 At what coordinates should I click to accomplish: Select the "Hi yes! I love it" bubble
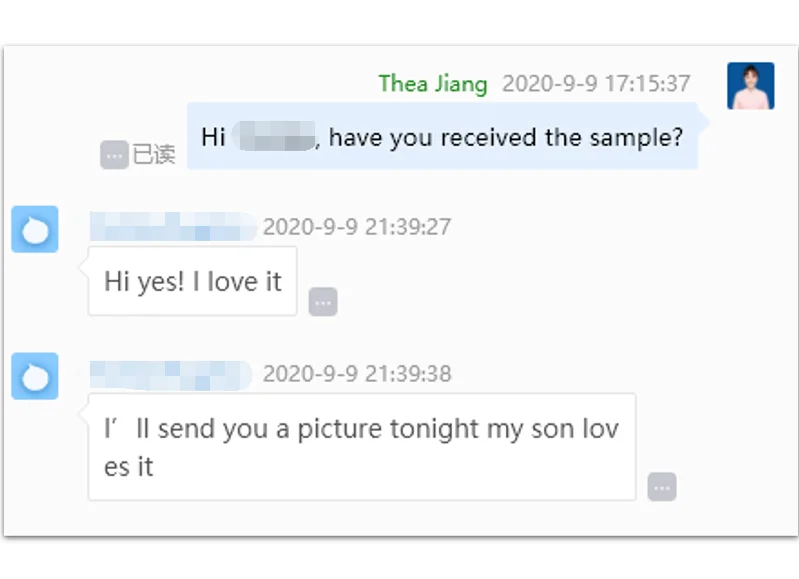[192, 281]
